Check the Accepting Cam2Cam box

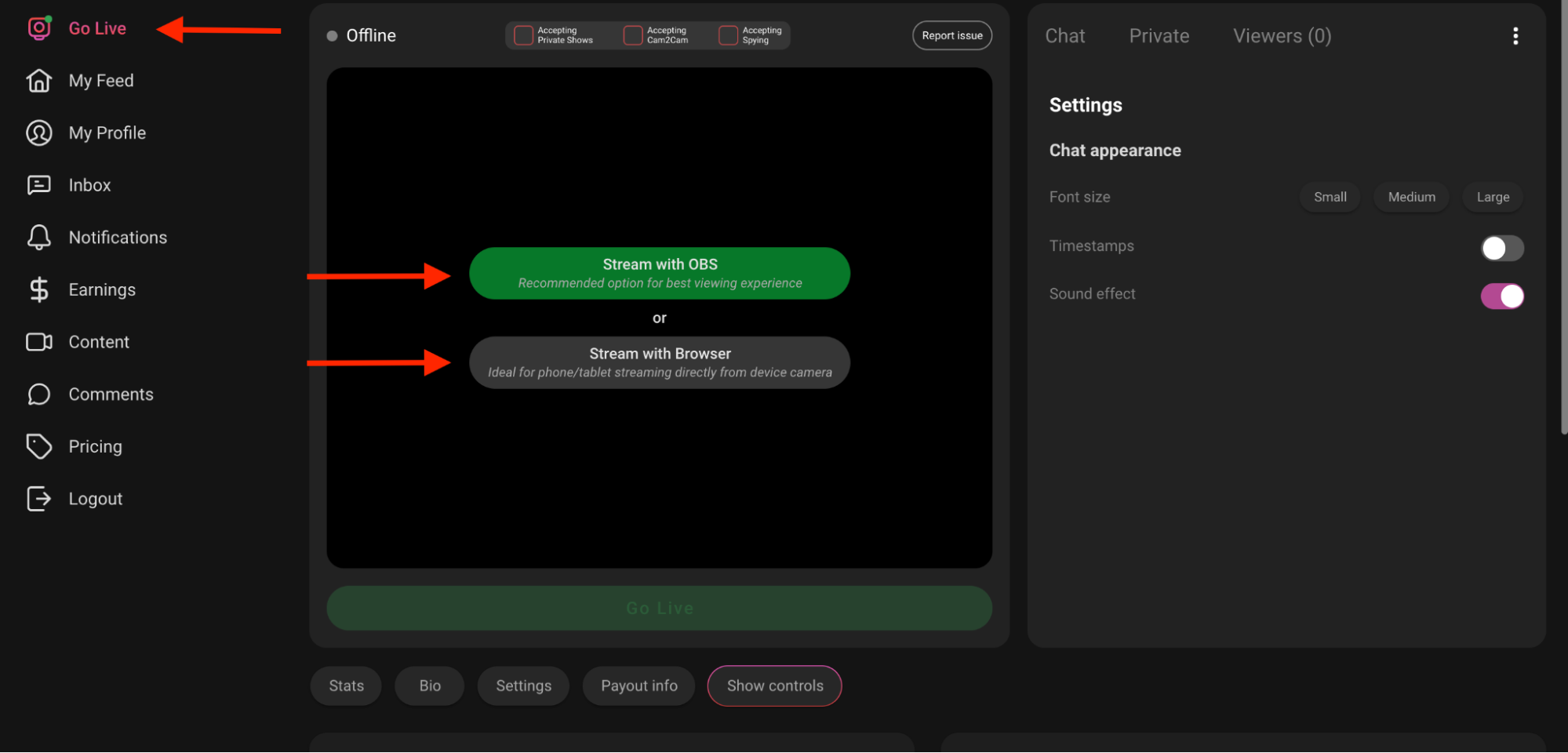tap(631, 35)
